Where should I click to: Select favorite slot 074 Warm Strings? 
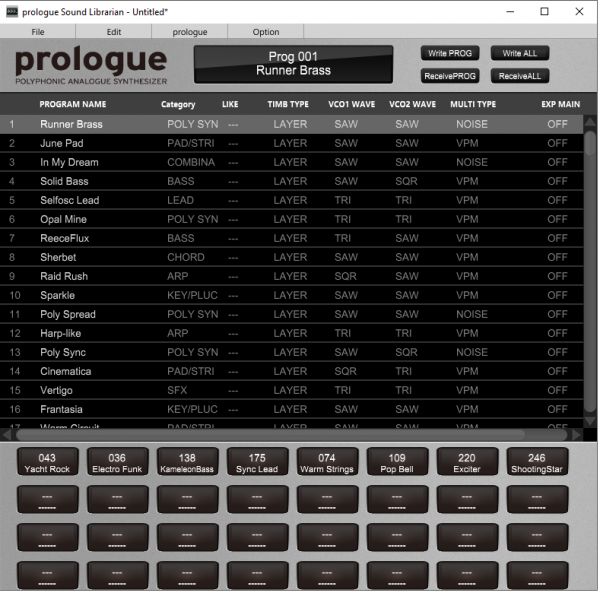[327, 462]
